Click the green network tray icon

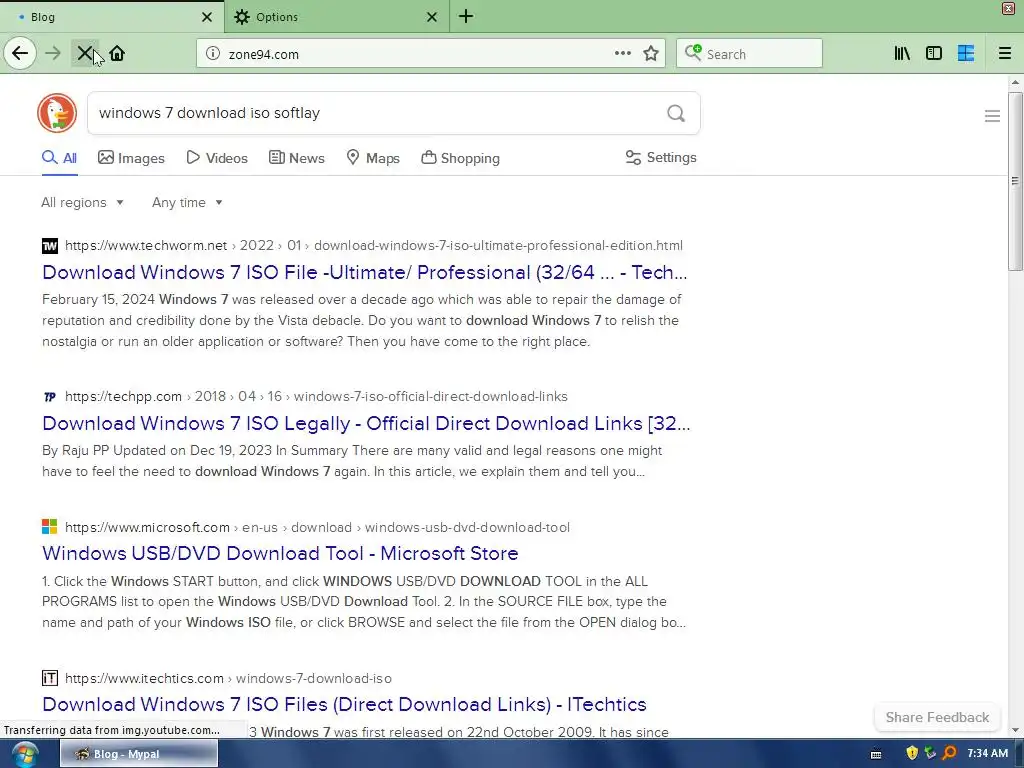click(931, 753)
